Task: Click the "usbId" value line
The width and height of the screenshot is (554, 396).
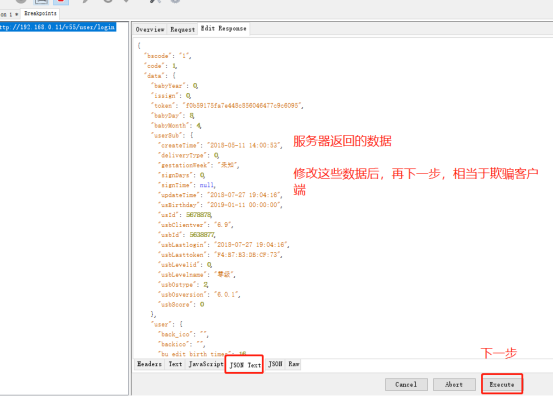Action: (187, 235)
